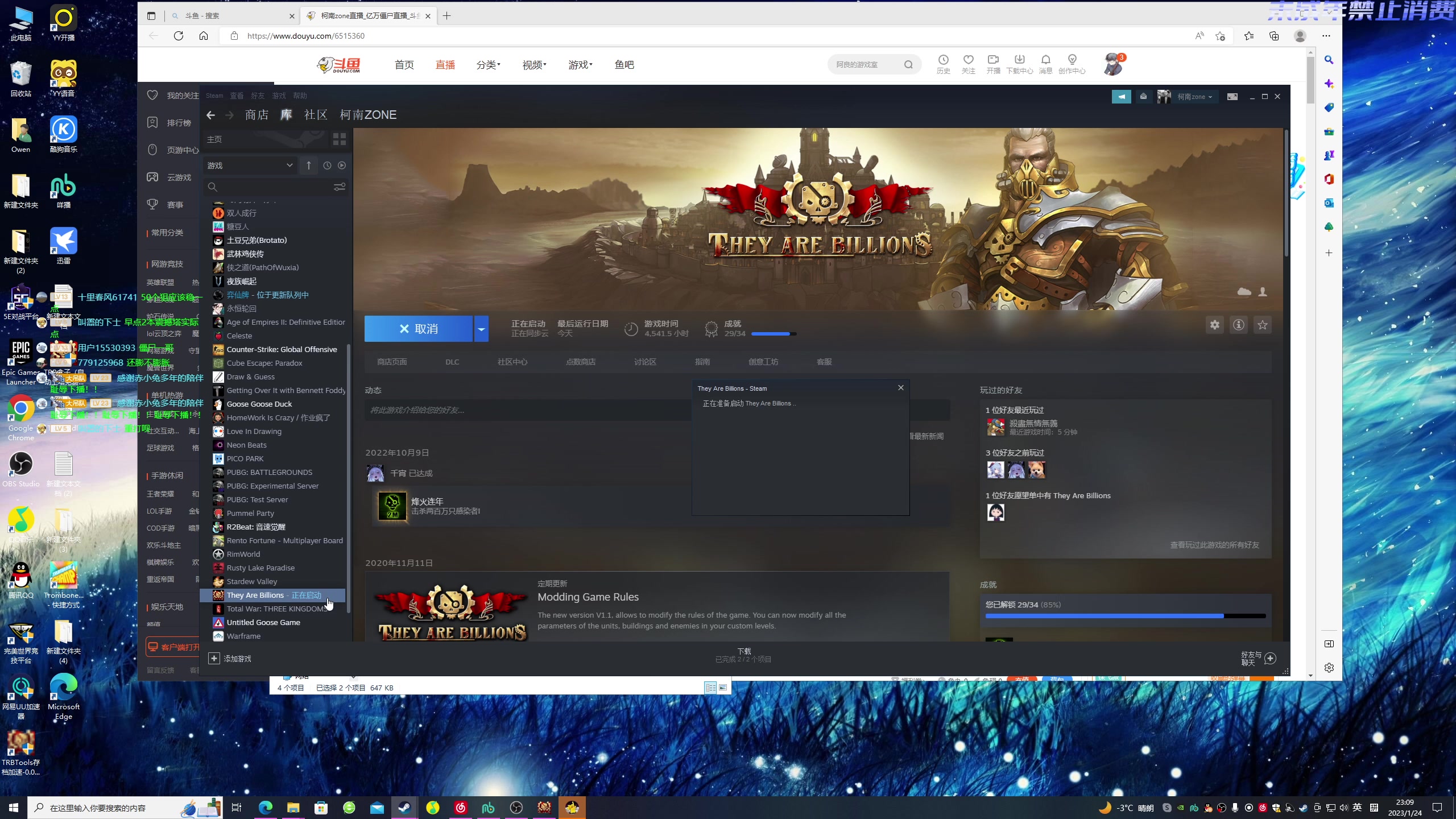Open 下载 downloads status at bottom
This screenshot has width=1456, height=819.
743,655
